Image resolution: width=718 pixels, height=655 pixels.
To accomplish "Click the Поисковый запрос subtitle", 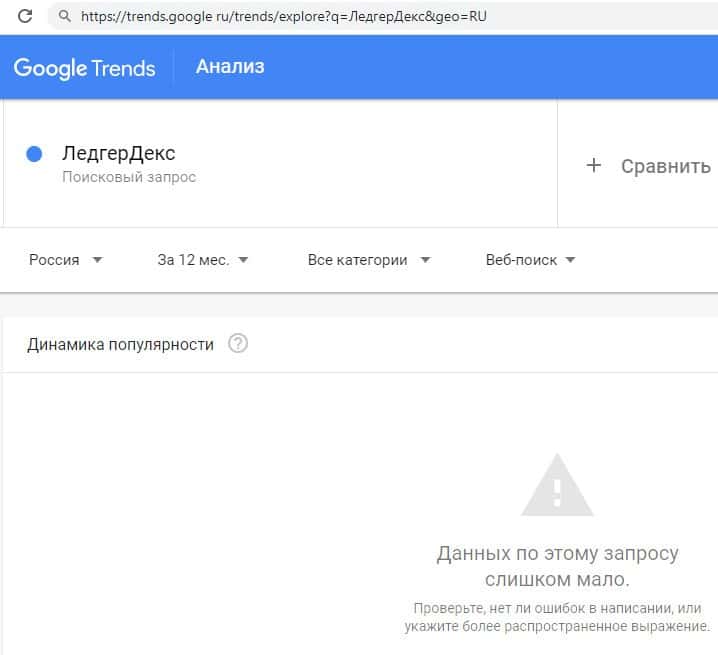I will (x=129, y=177).
